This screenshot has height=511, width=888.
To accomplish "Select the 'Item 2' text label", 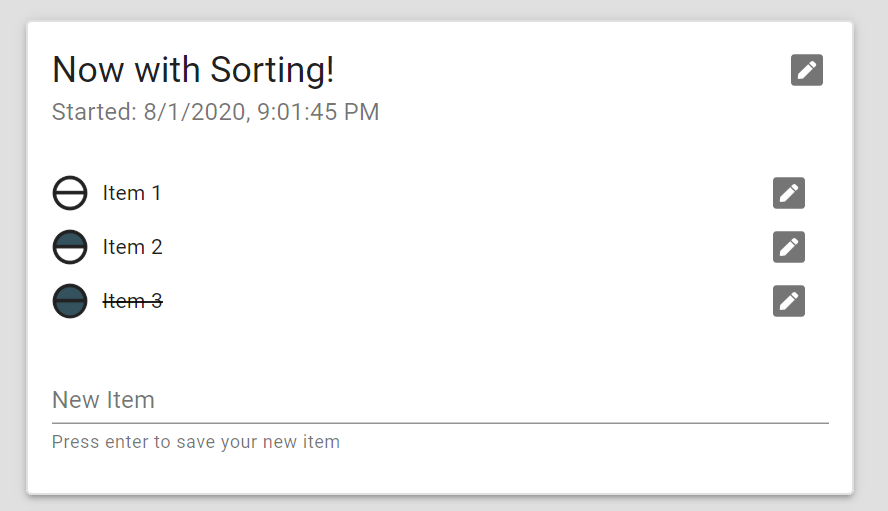I will pyautogui.click(x=133, y=247).
